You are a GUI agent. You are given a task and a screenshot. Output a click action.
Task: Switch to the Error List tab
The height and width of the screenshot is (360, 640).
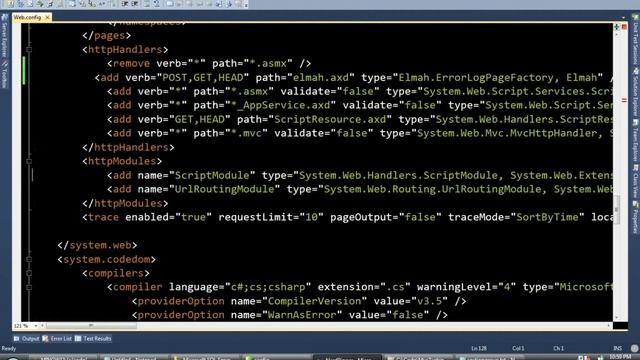click(57, 339)
